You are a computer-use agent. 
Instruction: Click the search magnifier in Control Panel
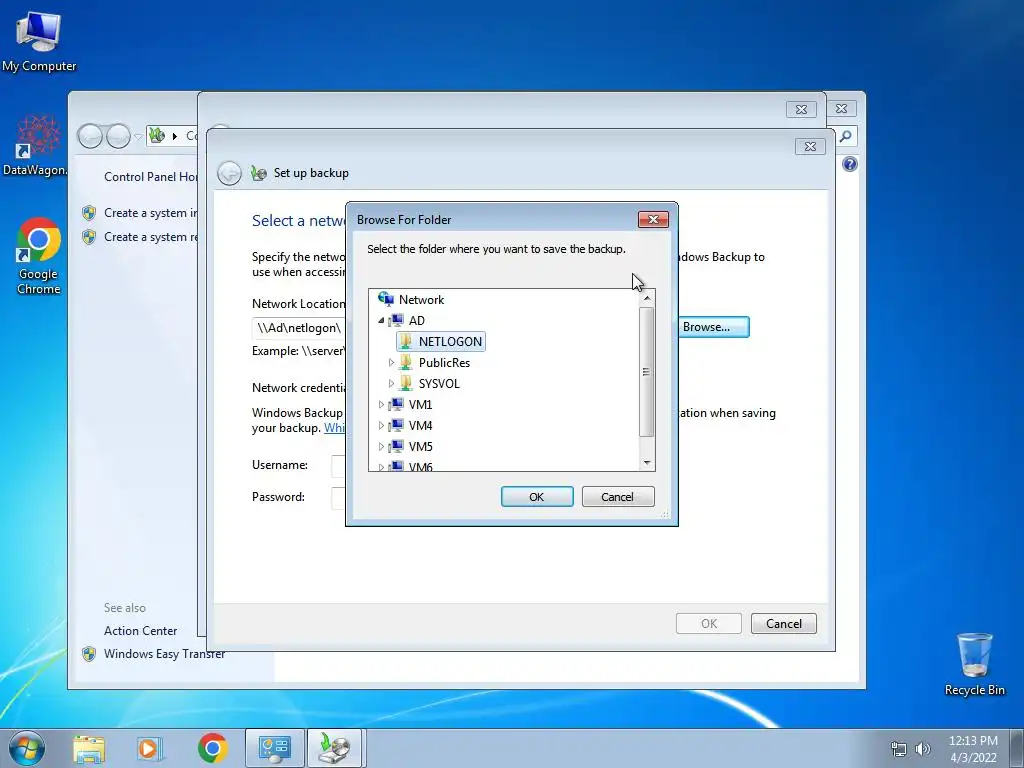[846, 136]
